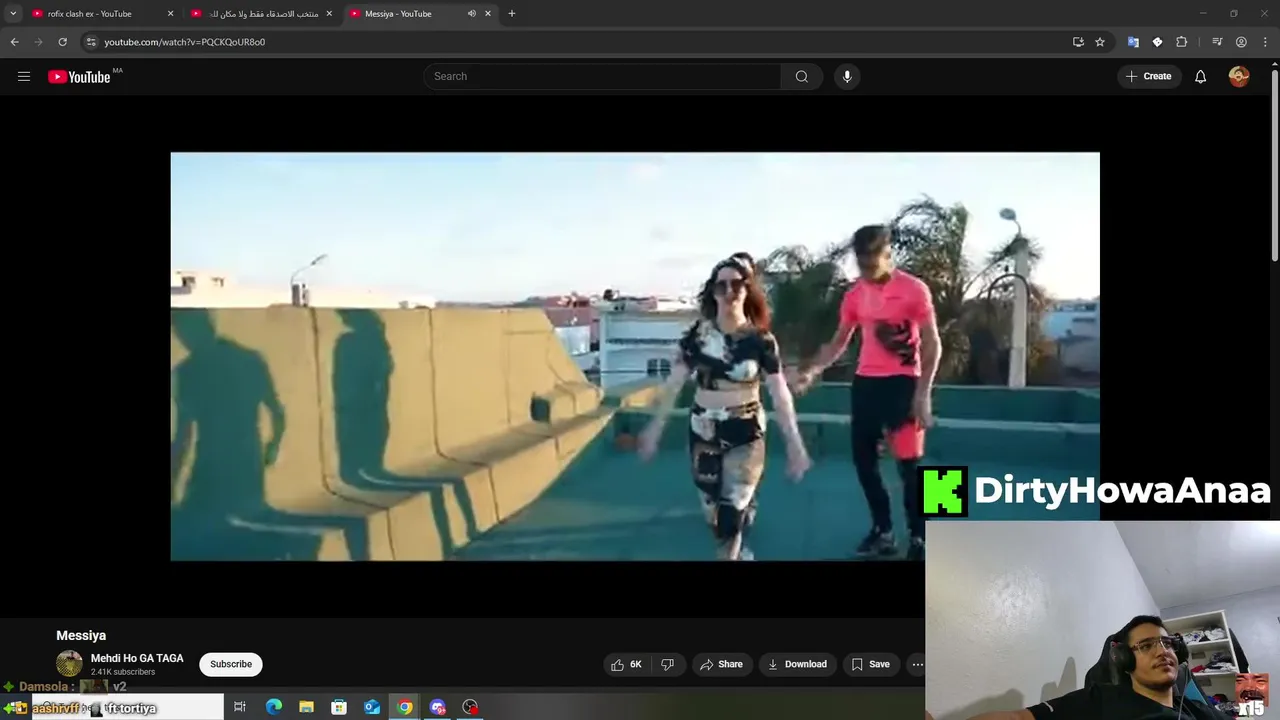The height and width of the screenshot is (720, 1280).
Task: Start voice search with the microphone
Action: (x=847, y=76)
